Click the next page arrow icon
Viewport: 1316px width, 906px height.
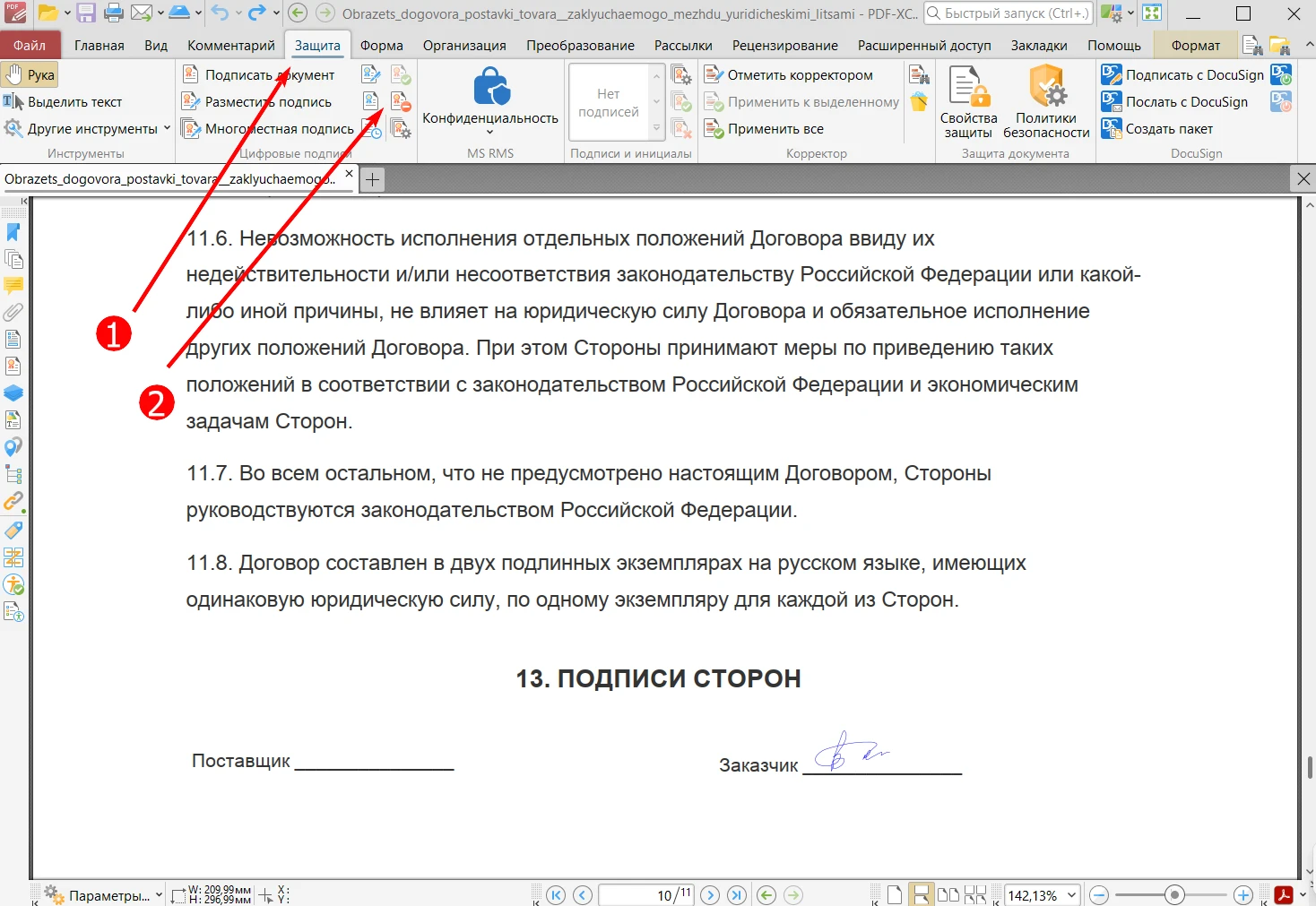point(710,894)
